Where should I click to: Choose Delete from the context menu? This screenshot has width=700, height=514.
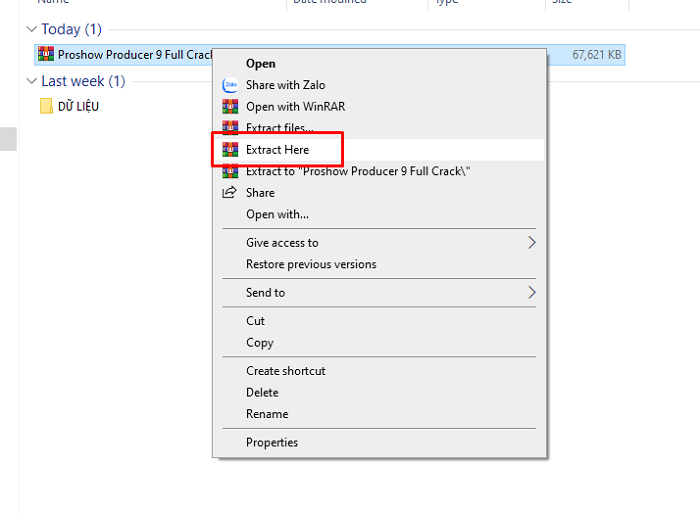[379, 392]
